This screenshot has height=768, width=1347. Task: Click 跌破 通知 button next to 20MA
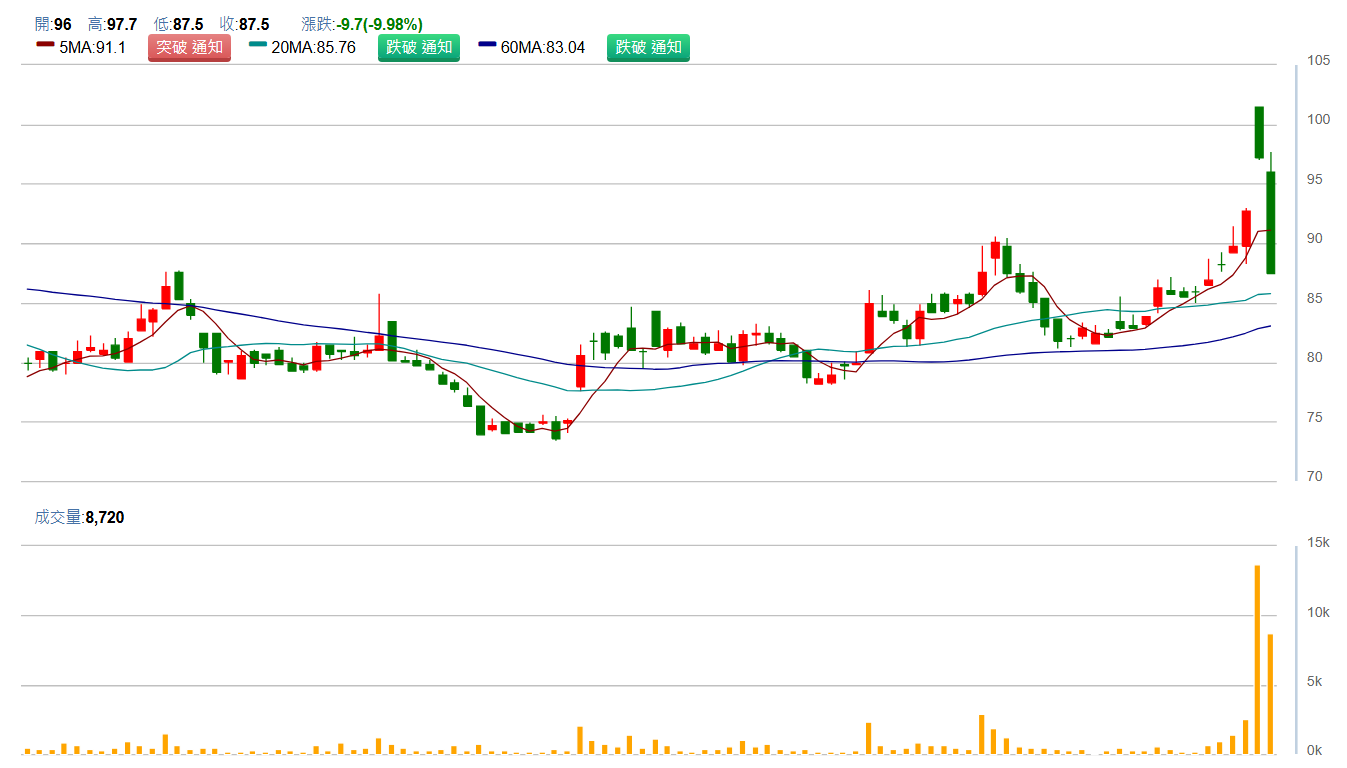pos(418,47)
